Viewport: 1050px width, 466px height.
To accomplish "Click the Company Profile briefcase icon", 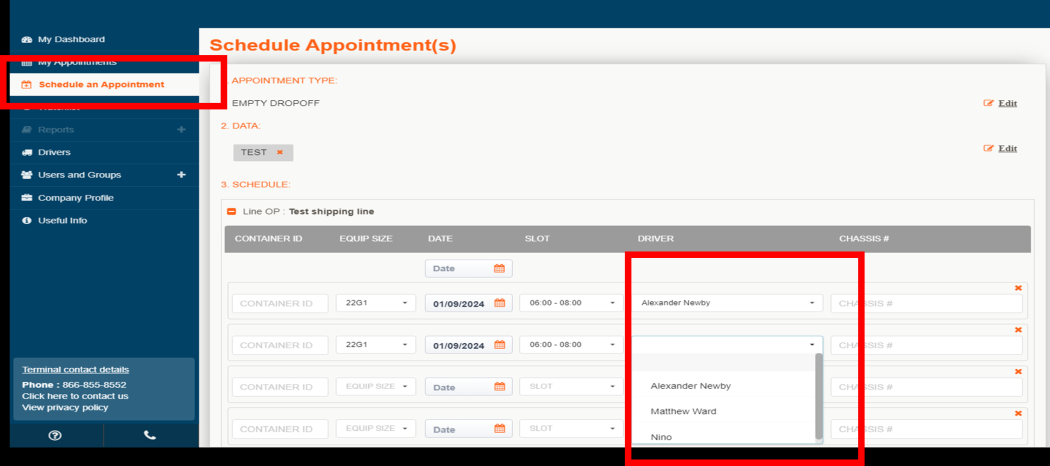I will (27, 198).
